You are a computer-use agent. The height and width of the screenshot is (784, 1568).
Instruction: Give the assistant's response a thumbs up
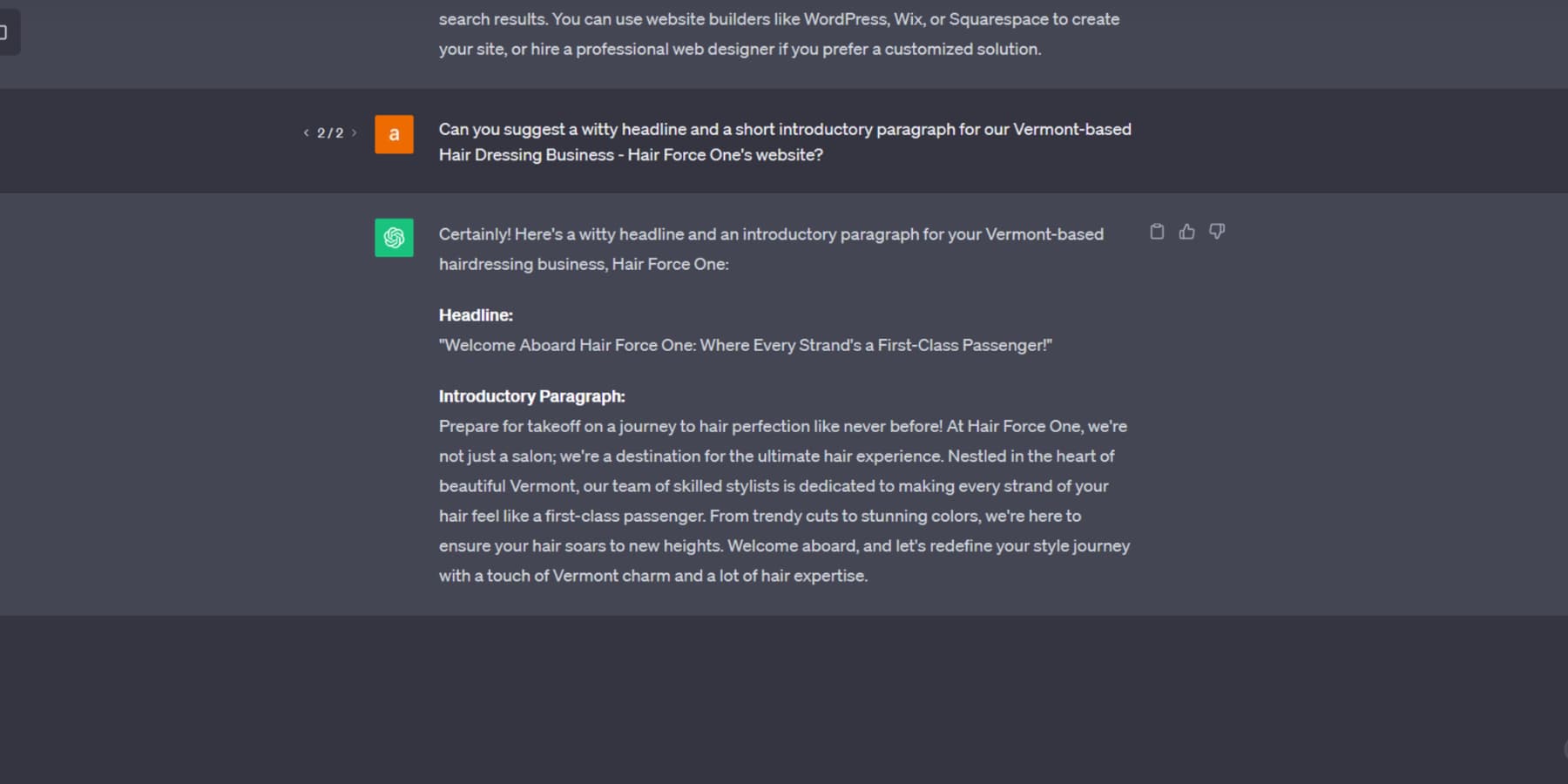click(1186, 232)
